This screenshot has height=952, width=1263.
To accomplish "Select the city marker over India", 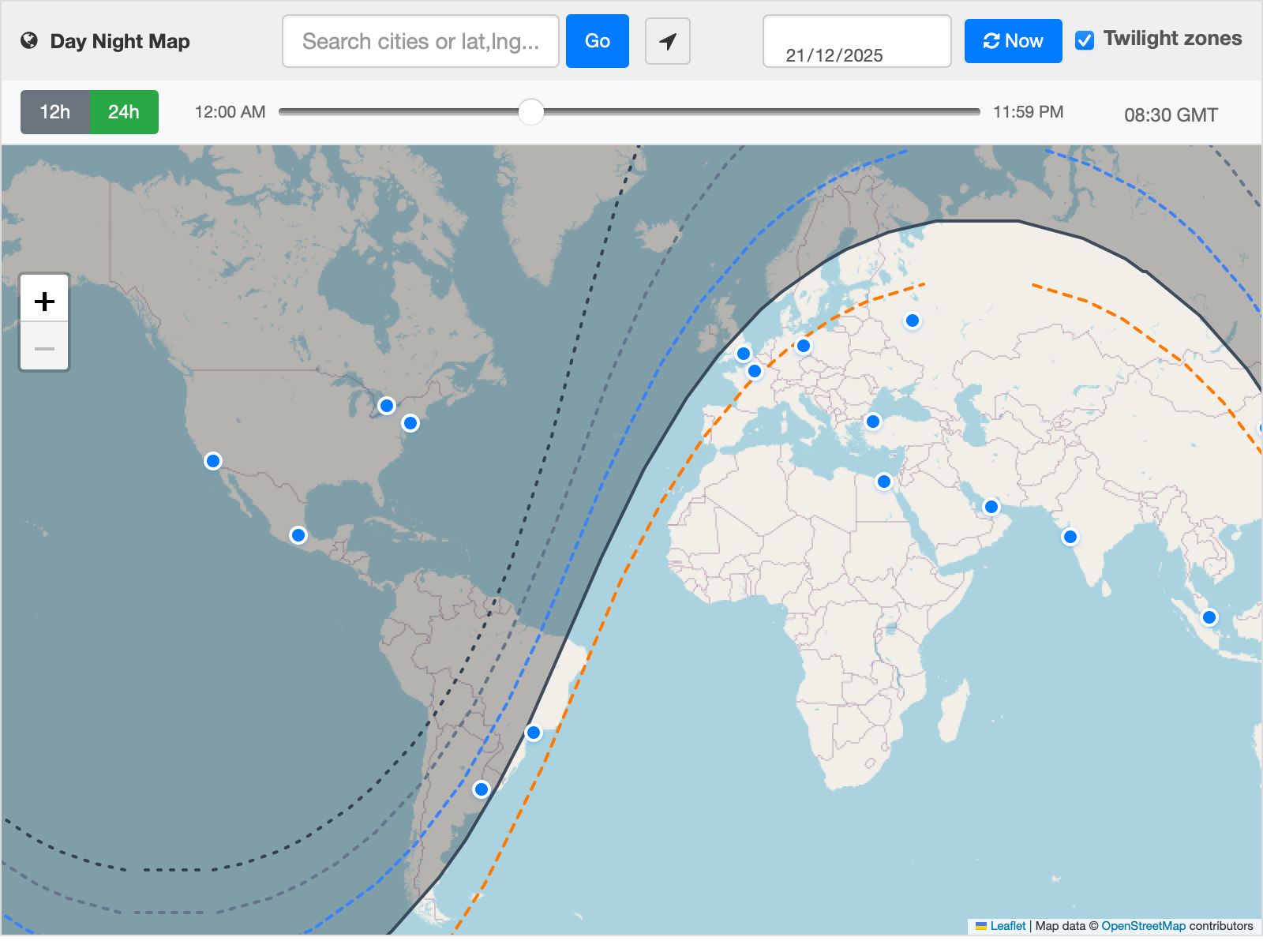I will 1070,537.
